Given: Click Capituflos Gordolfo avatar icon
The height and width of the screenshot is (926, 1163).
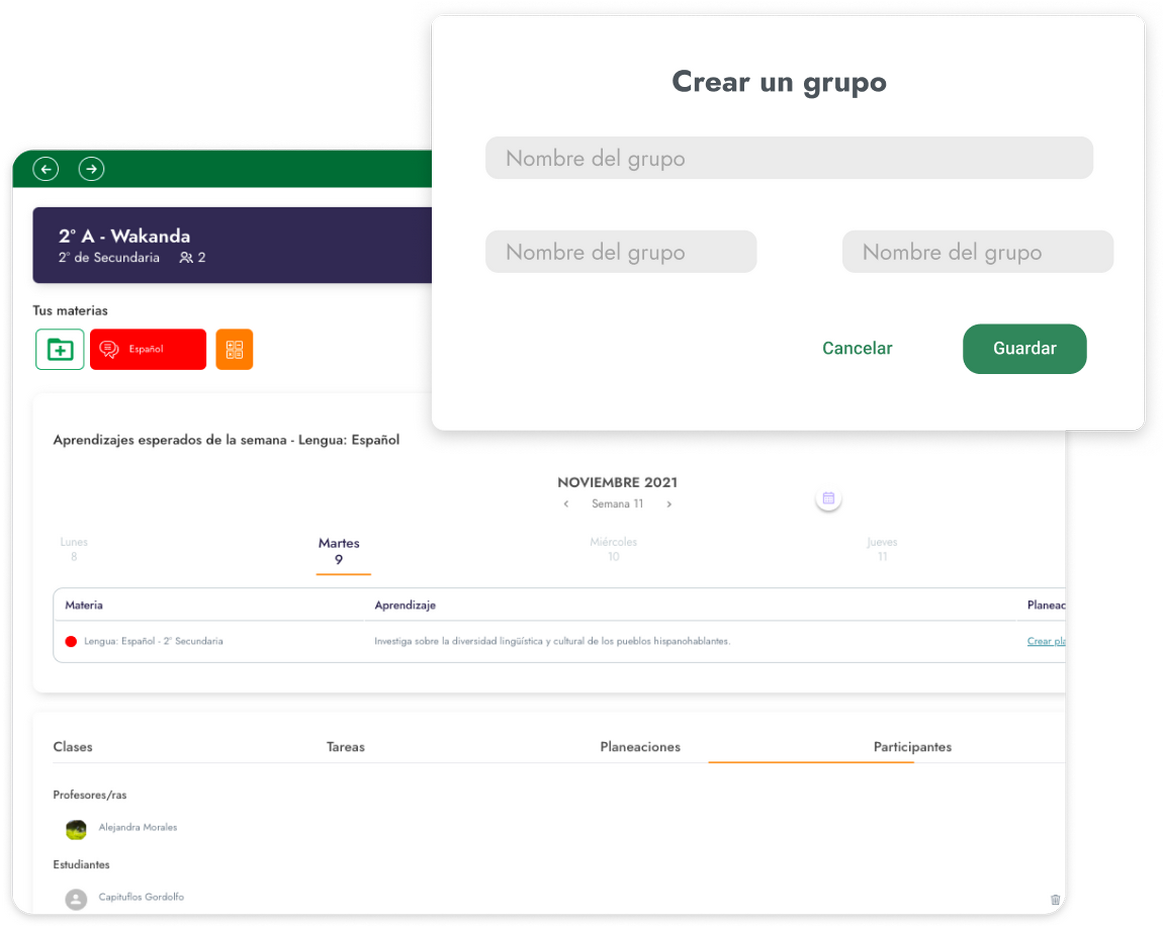Looking at the screenshot, I should click(76, 899).
